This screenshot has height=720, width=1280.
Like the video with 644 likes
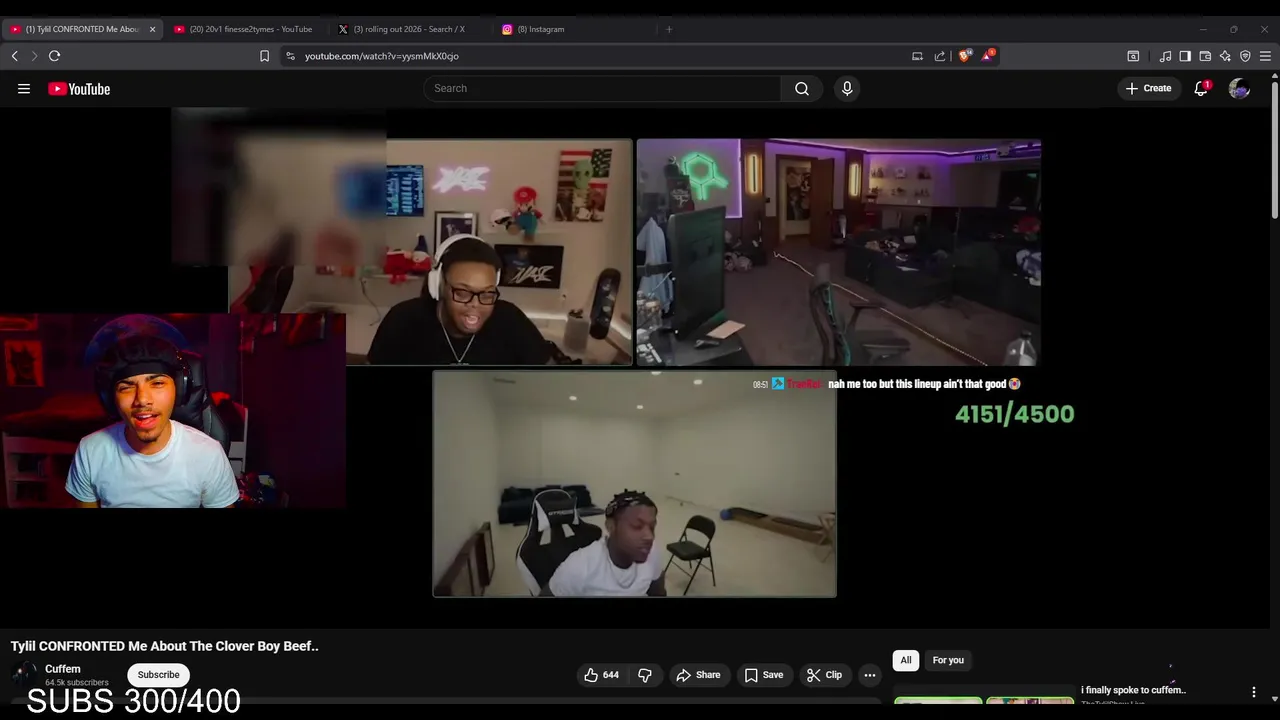(601, 675)
